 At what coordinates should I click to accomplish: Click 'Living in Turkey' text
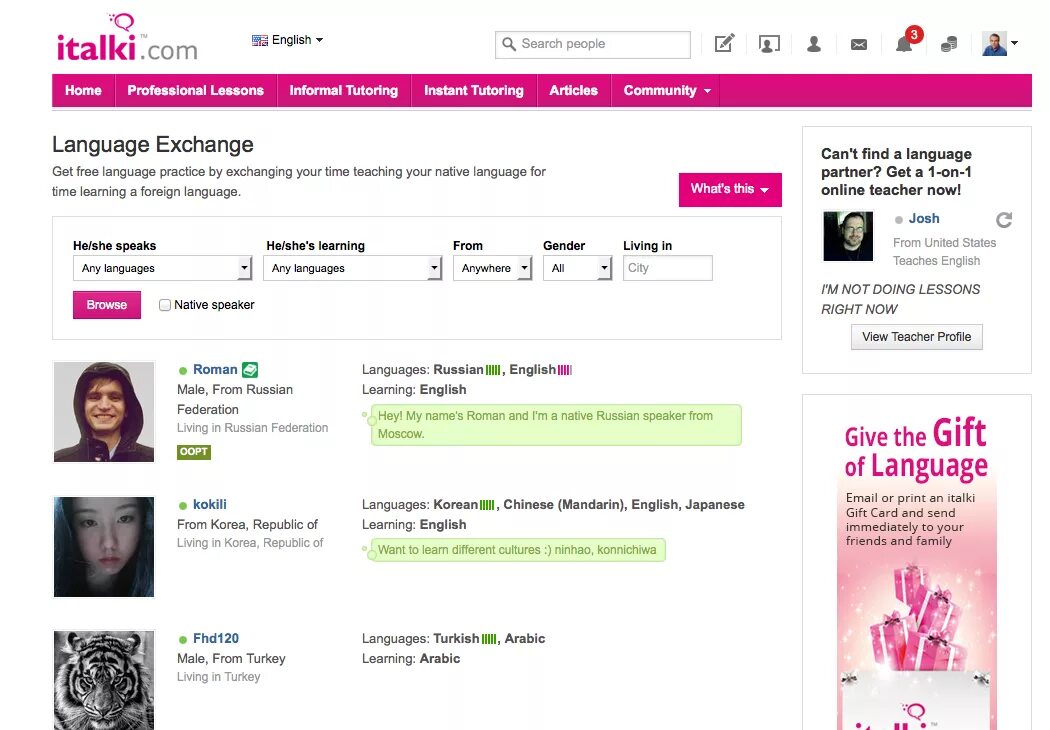(x=218, y=676)
